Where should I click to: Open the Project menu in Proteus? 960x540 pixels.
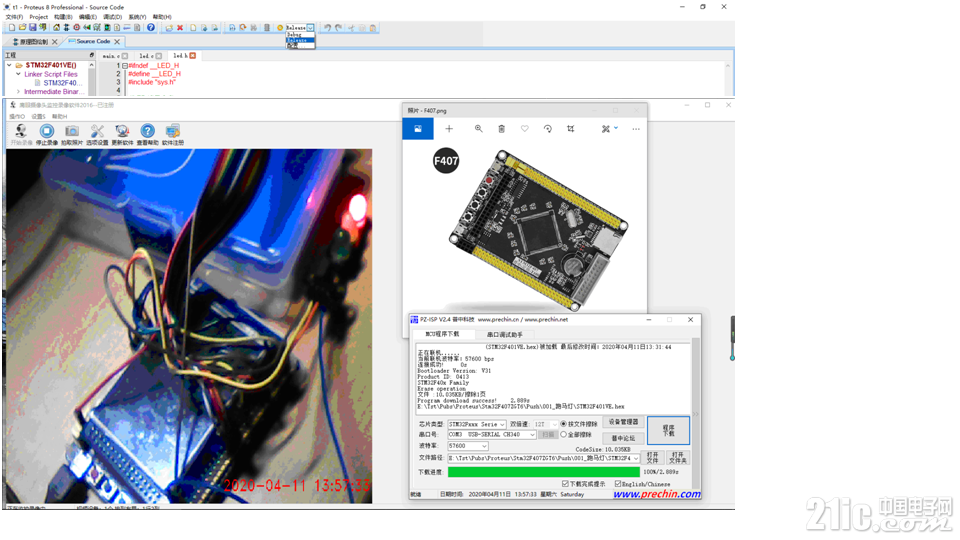(39, 17)
